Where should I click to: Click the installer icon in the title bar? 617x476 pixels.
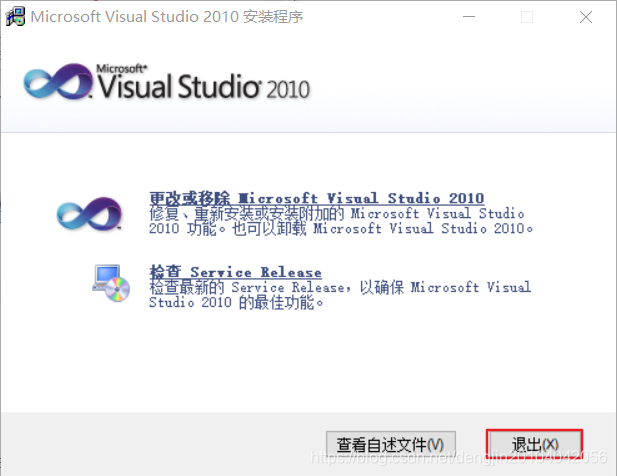15,17
